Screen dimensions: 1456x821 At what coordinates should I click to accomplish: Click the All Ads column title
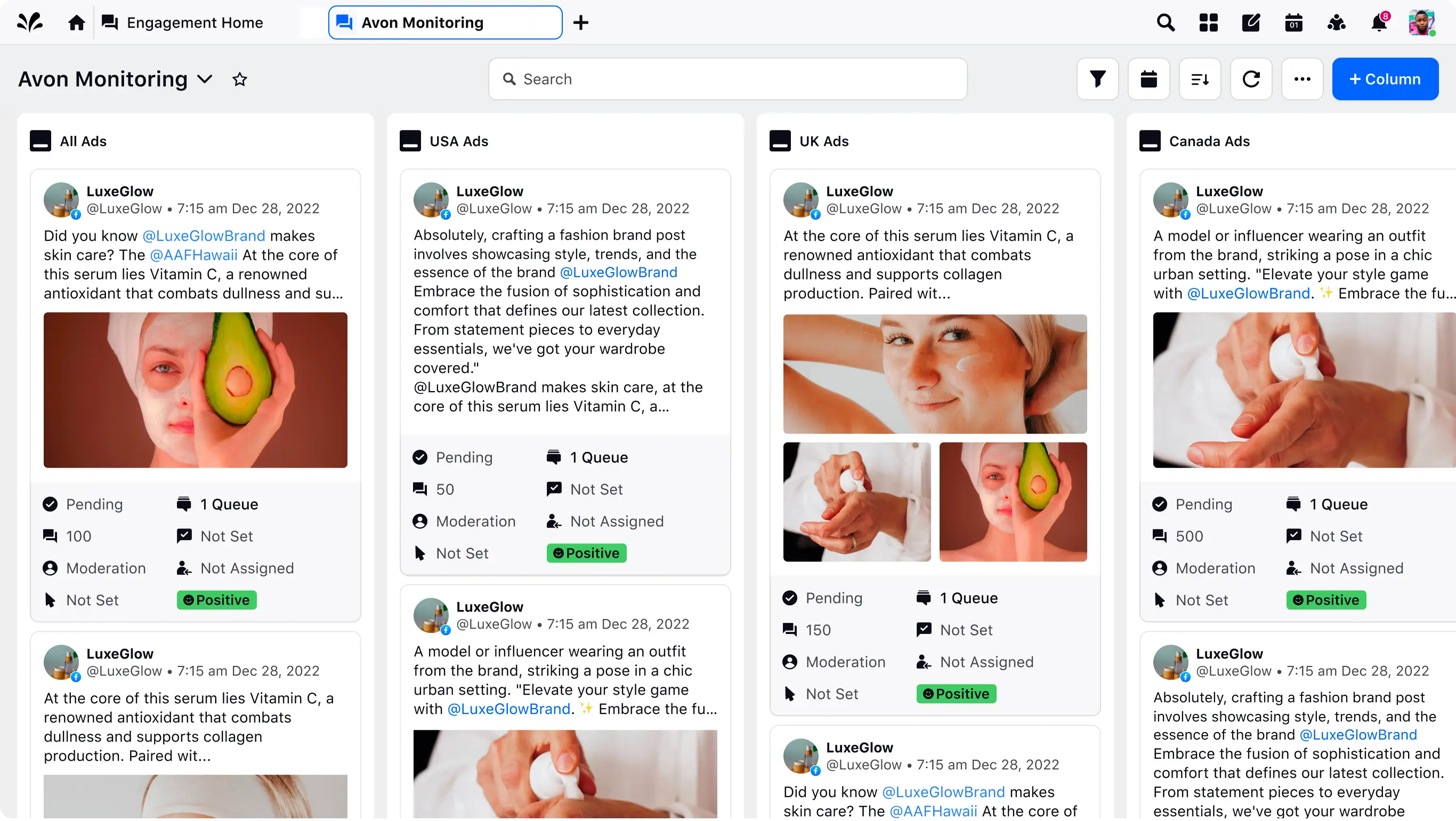[83, 141]
